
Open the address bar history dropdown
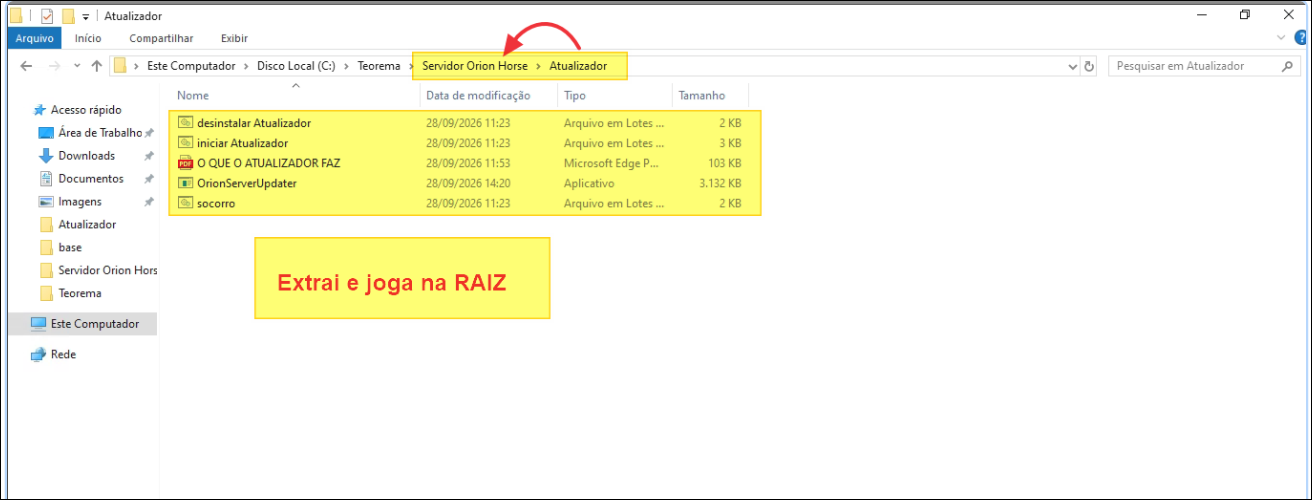(1073, 66)
